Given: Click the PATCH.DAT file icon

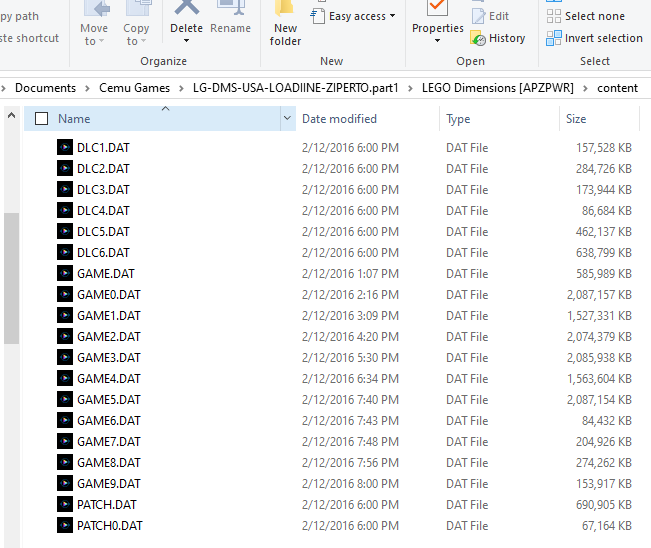Looking at the screenshot, I should (x=65, y=504).
